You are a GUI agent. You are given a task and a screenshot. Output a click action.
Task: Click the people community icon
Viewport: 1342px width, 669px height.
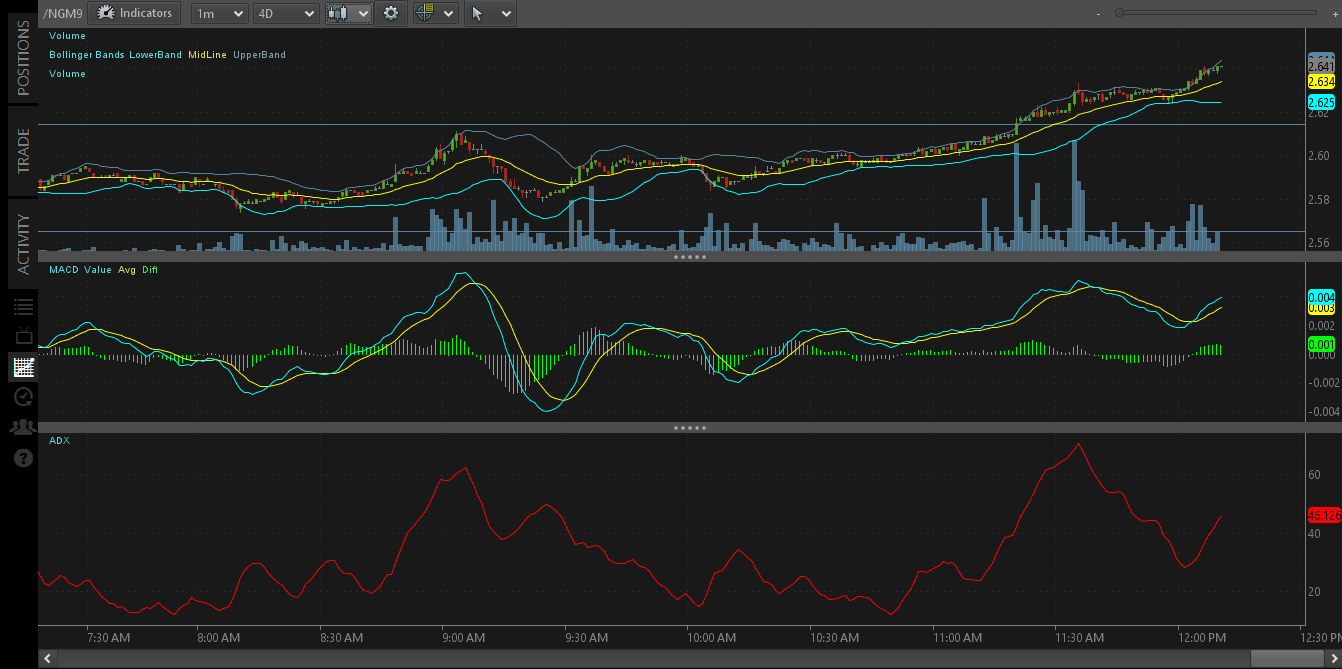[23, 427]
